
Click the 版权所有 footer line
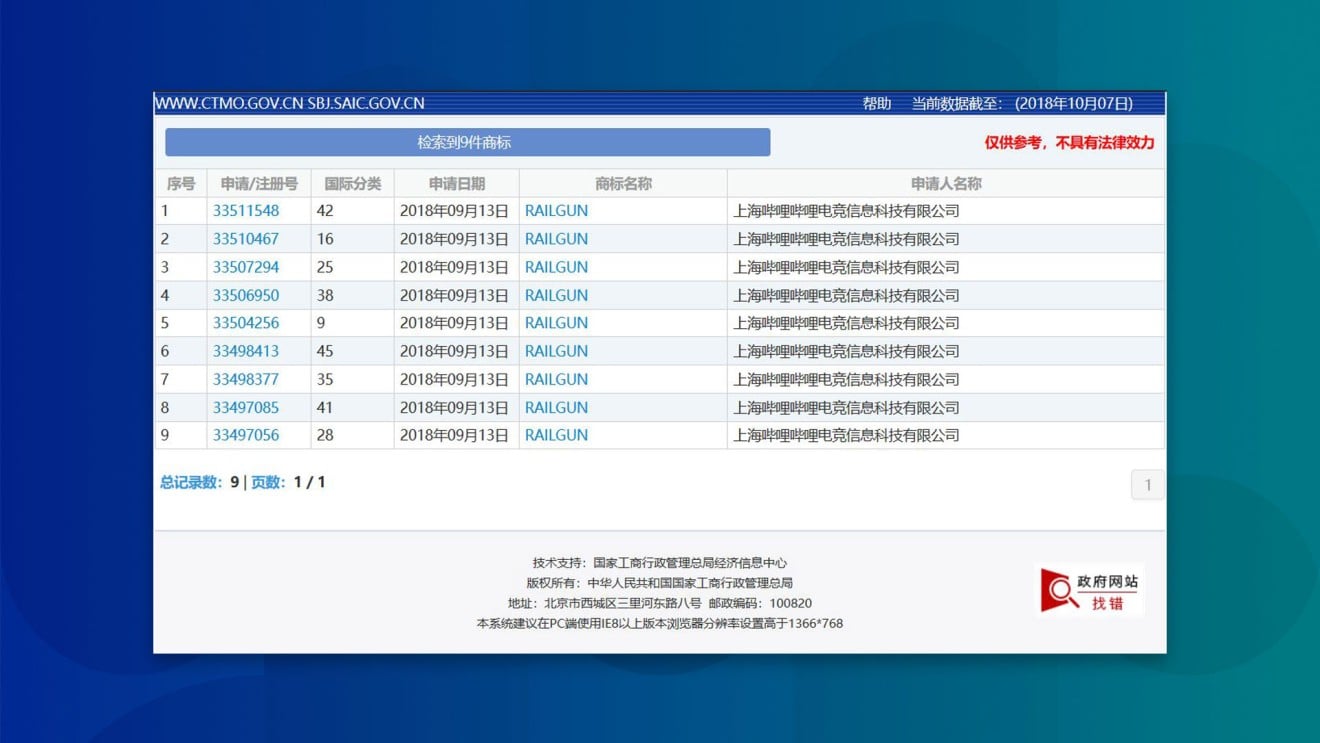660,583
